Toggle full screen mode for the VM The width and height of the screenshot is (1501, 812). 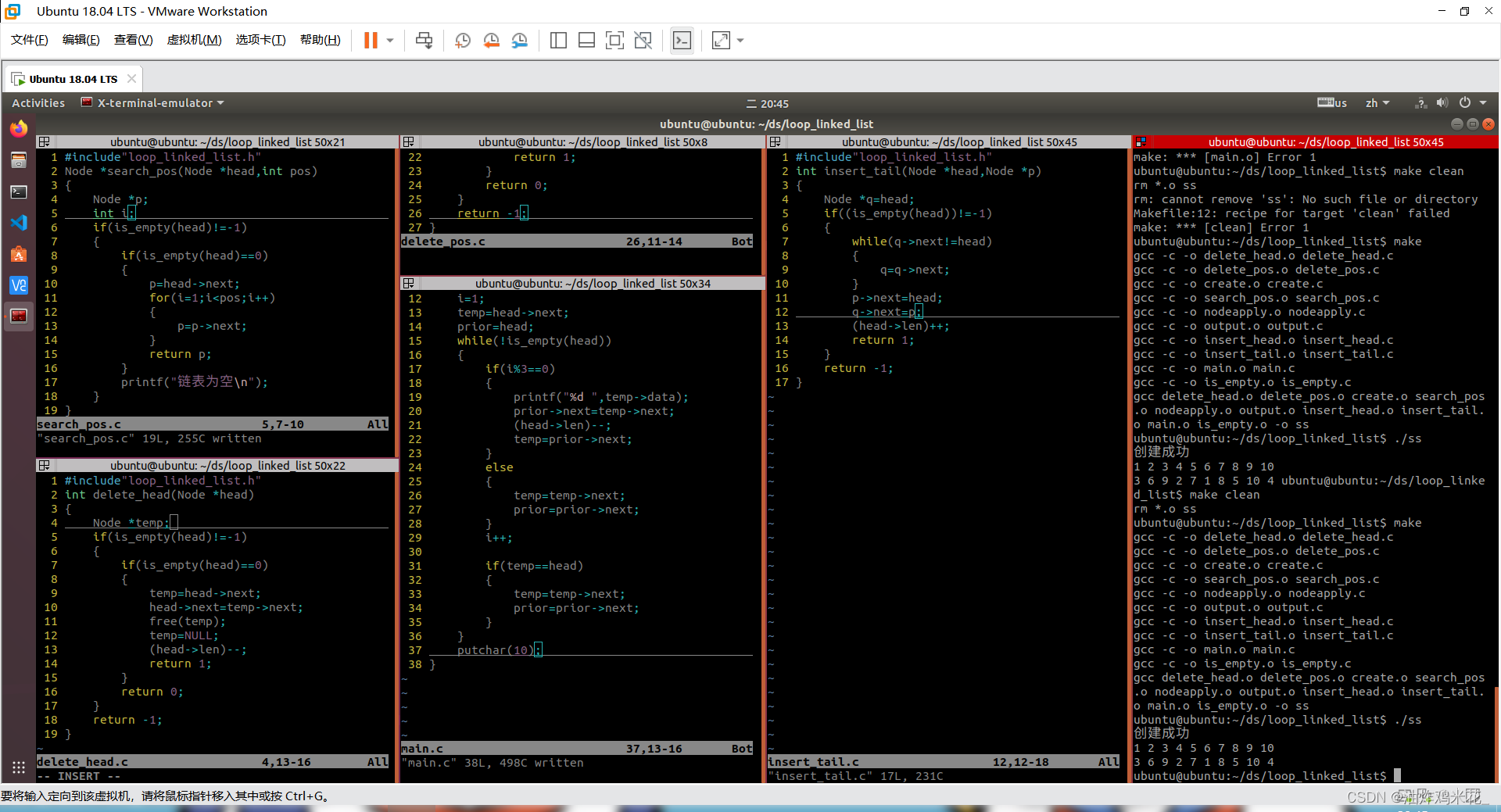coord(614,41)
